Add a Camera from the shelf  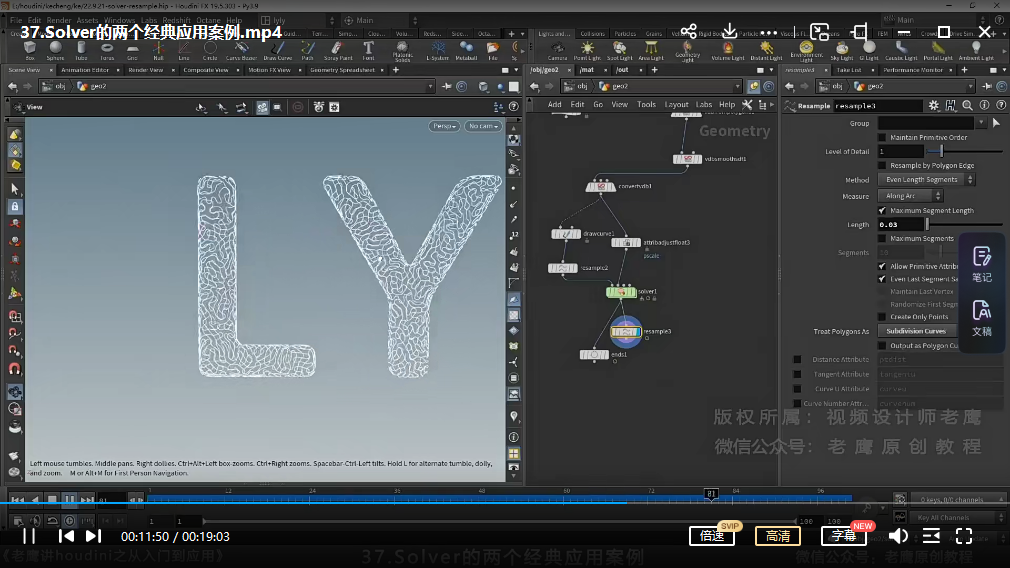pos(557,50)
